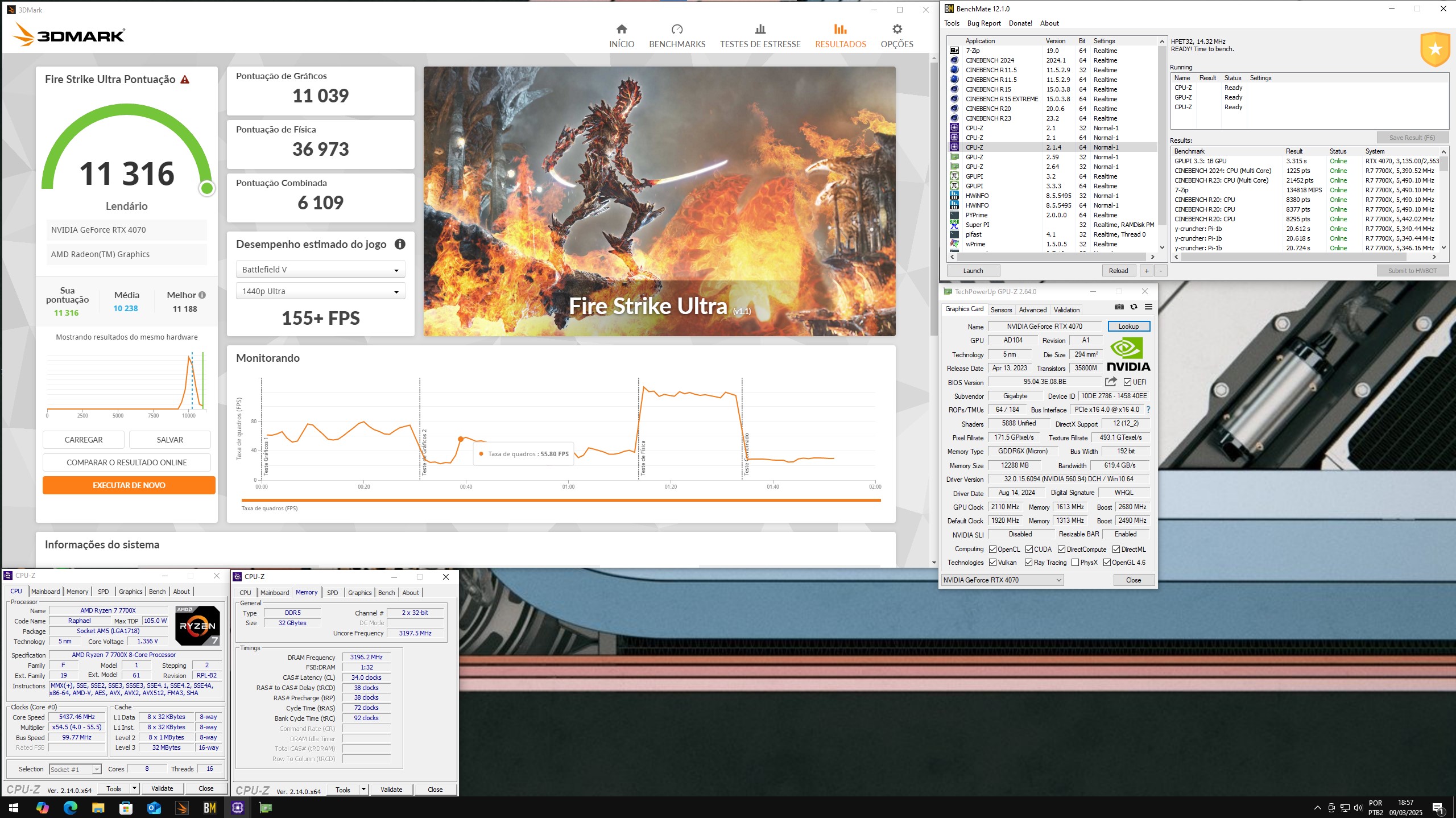Show hidden system tray icons chevron
1456x818 pixels.
(x=1317, y=808)
